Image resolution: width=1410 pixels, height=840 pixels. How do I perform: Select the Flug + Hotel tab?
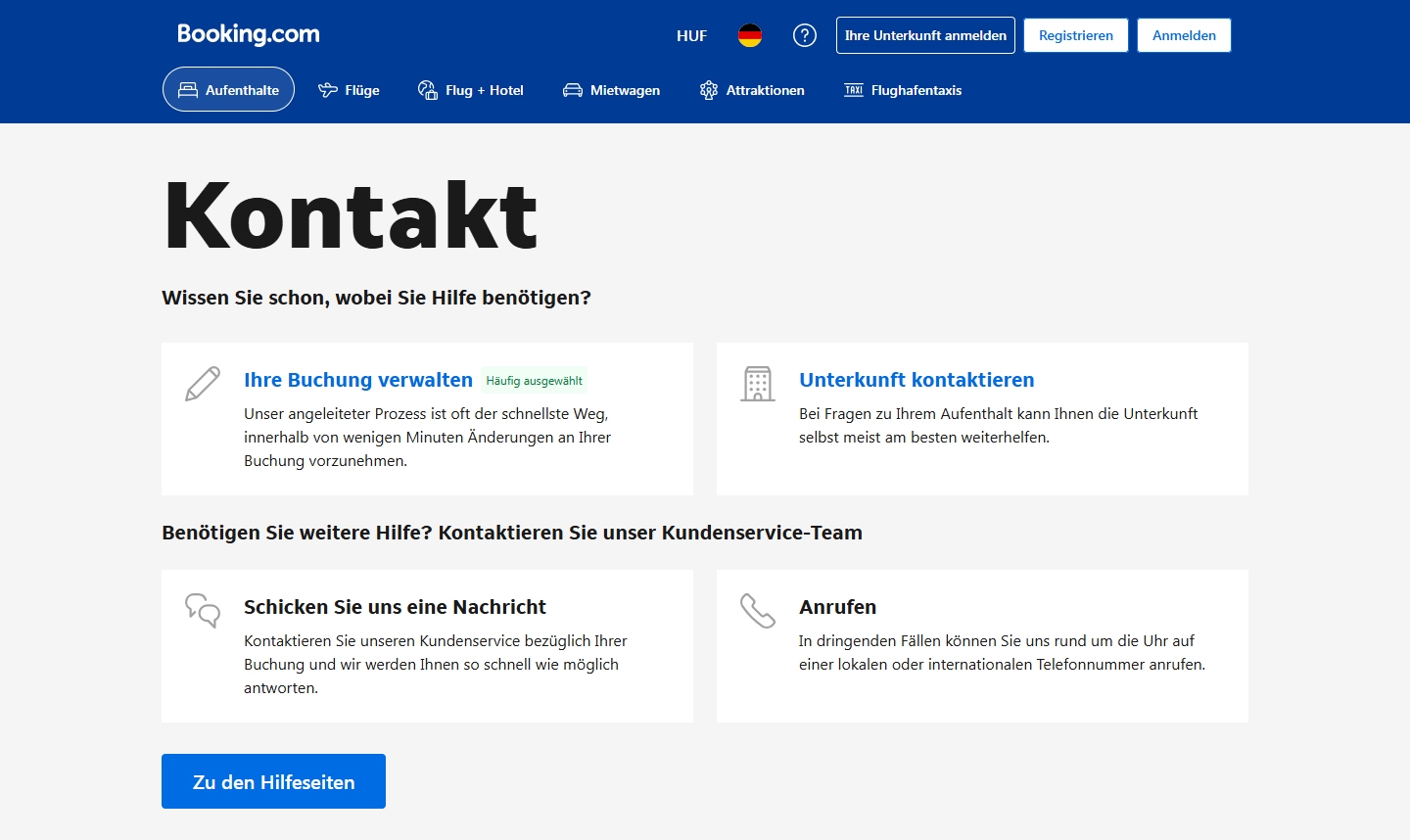pyautogui.click(x=471, y=89)
